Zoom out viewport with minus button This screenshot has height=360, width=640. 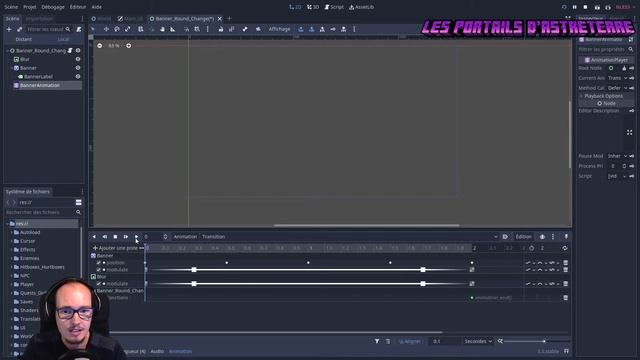[100, 46]
